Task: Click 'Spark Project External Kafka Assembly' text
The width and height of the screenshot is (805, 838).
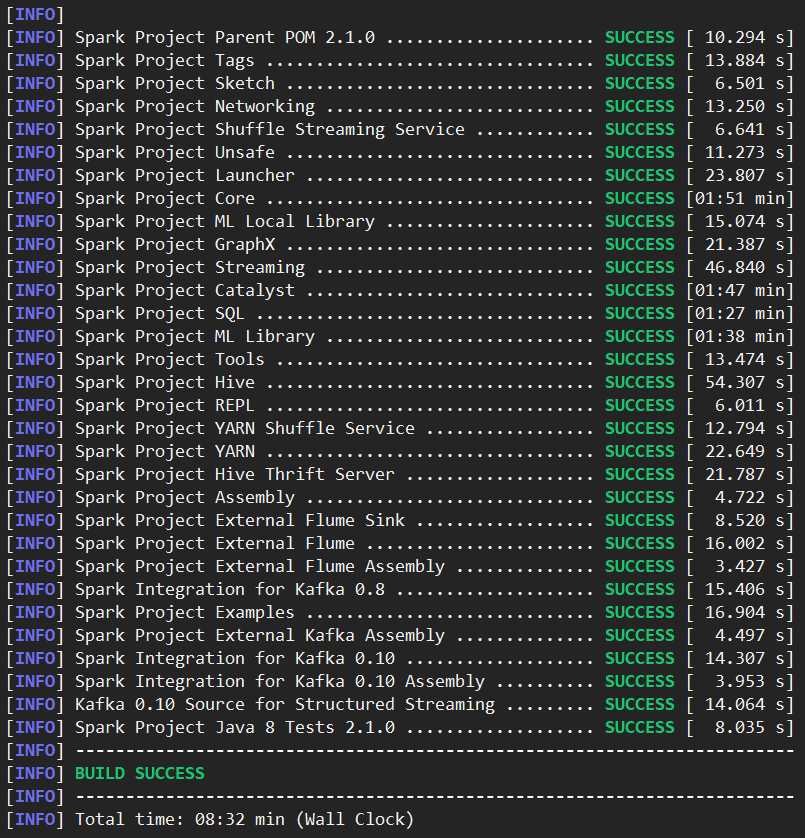Action: 259,635
